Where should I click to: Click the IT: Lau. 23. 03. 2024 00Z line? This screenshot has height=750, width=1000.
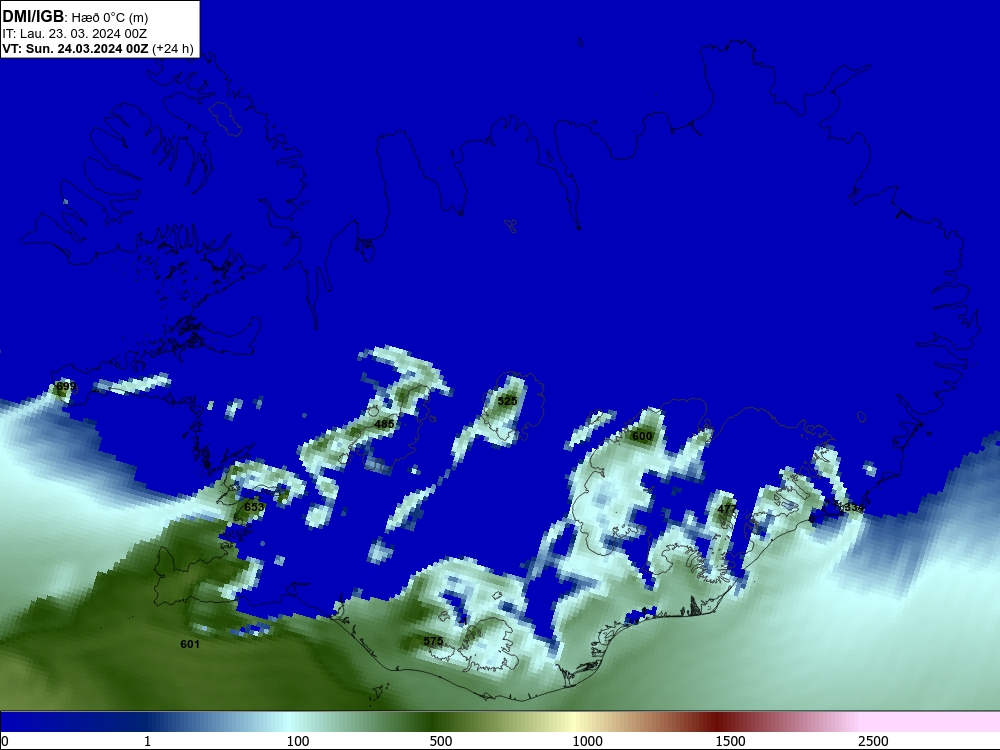pos(75,33)
